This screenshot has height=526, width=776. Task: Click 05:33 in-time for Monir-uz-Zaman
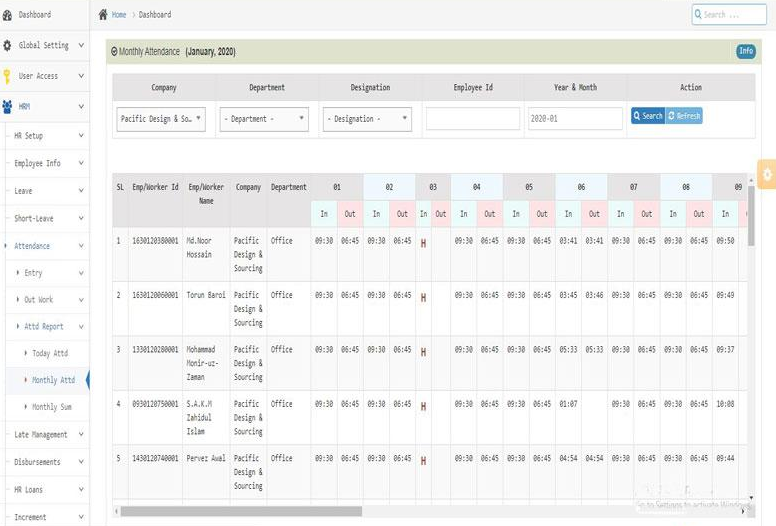pos(568,350)
